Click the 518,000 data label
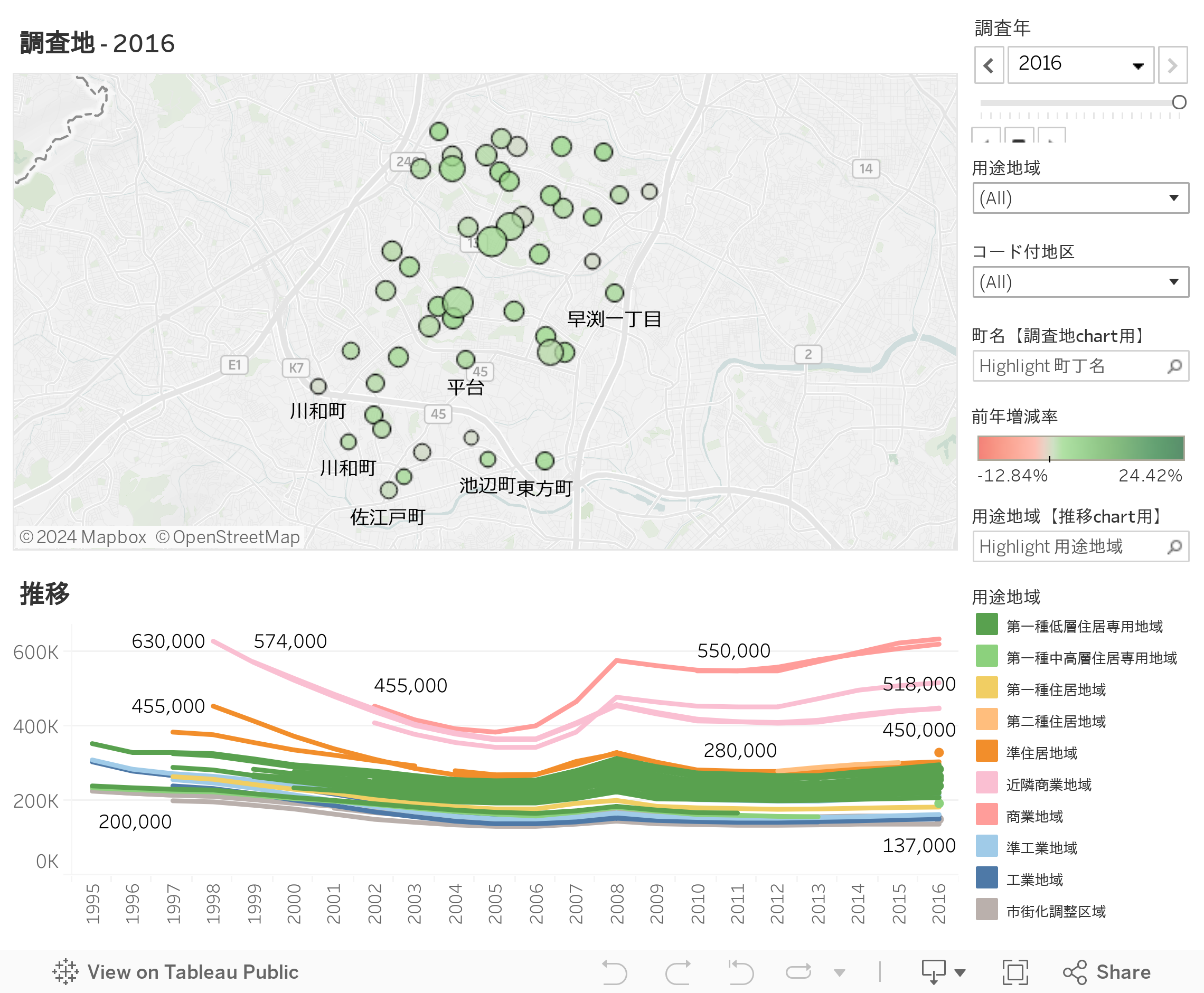The image size is (1204, 993). click(x=919, y=684)
